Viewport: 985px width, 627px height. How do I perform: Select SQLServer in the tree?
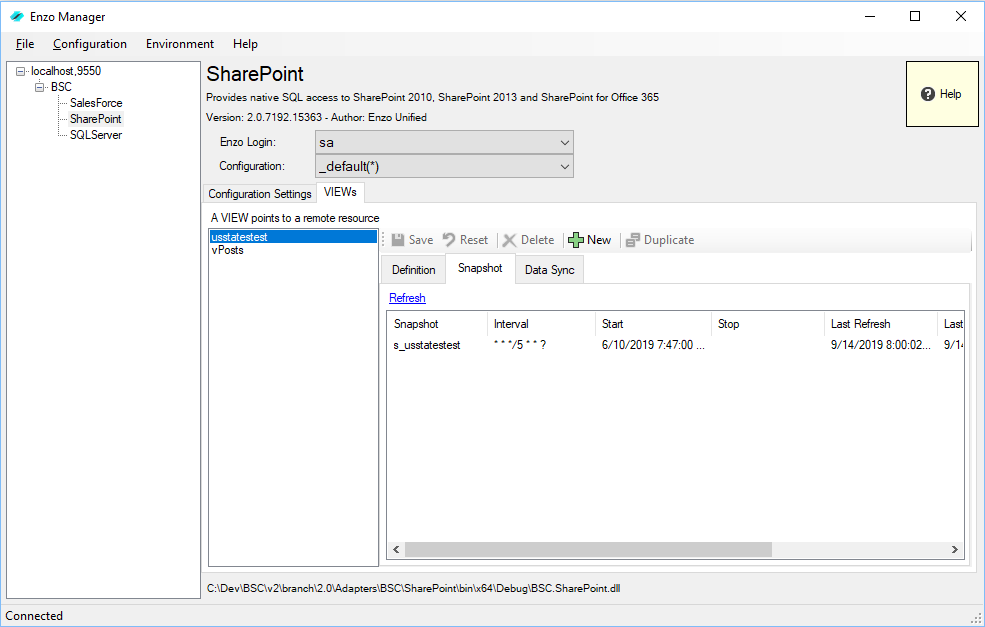tap(96, 135)
